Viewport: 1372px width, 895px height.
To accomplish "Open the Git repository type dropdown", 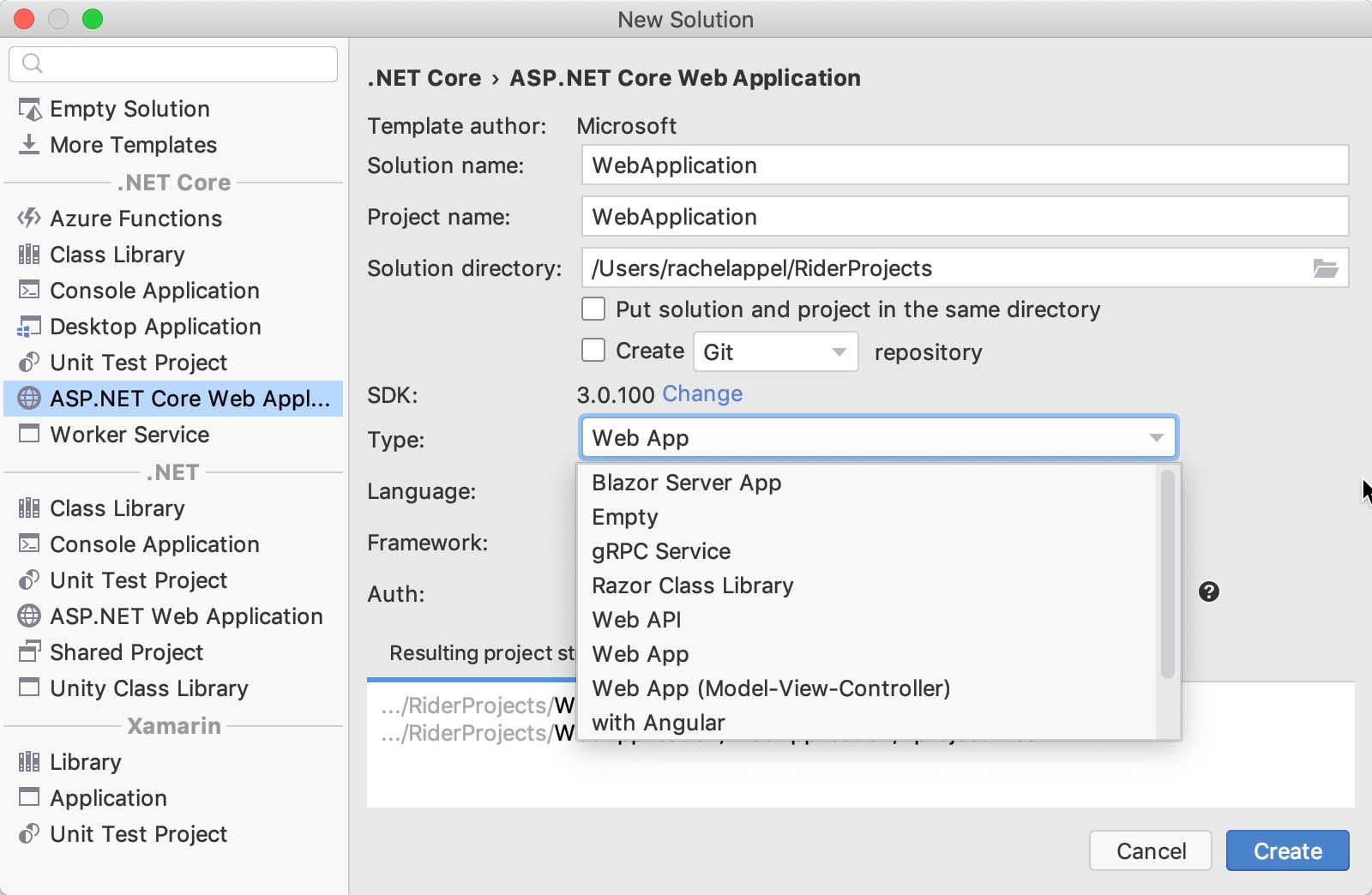I will [775, 351].
